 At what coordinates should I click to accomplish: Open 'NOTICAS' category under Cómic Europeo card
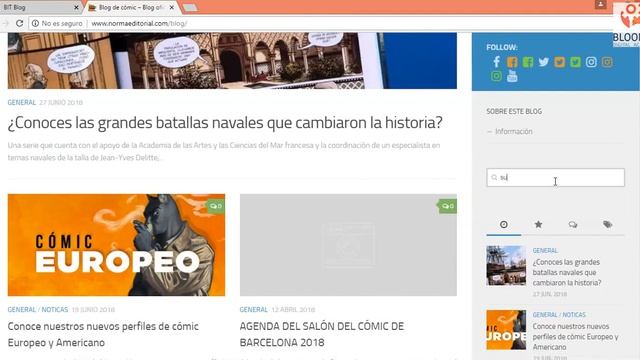[55, 310]
